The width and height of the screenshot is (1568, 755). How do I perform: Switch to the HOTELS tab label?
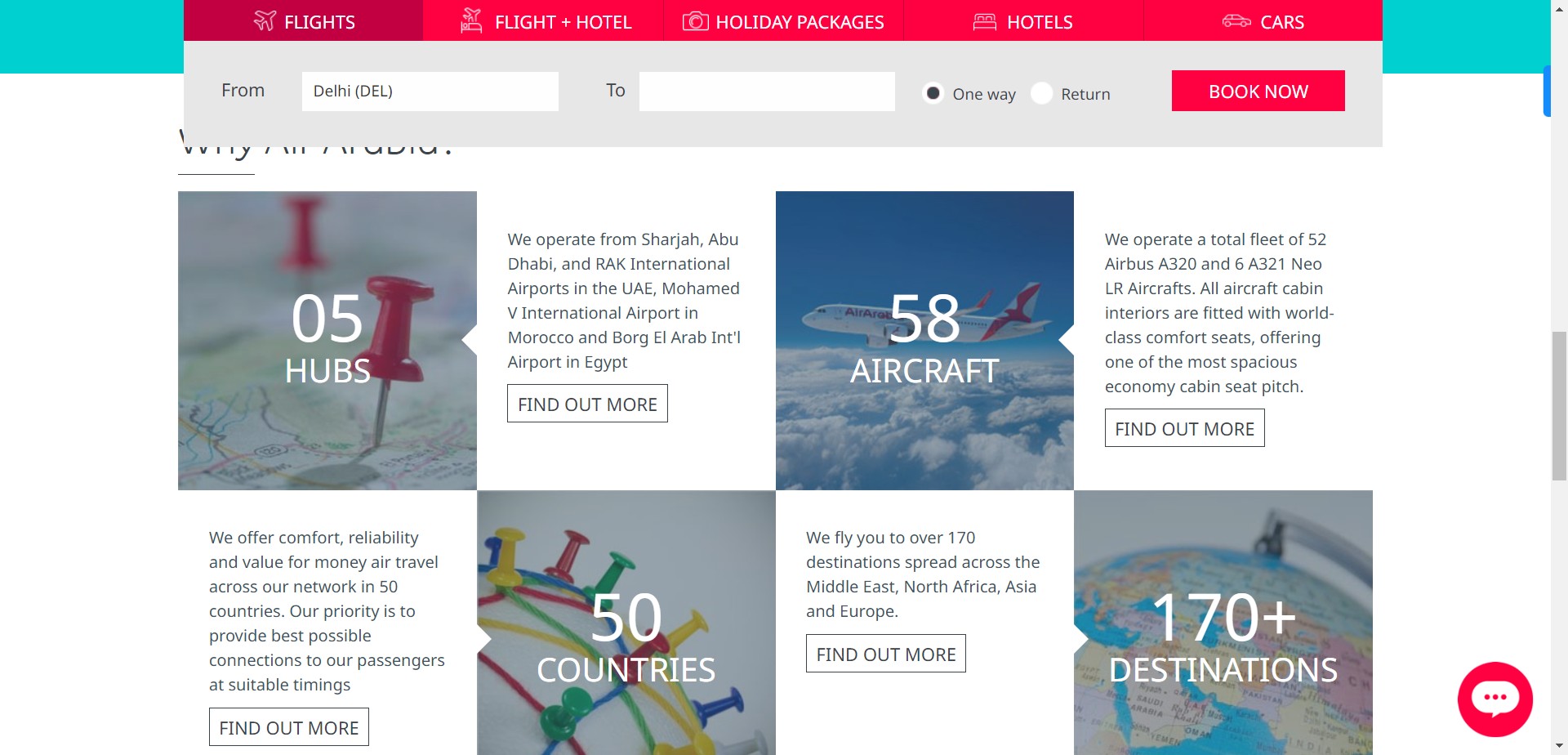point(1040,22)
